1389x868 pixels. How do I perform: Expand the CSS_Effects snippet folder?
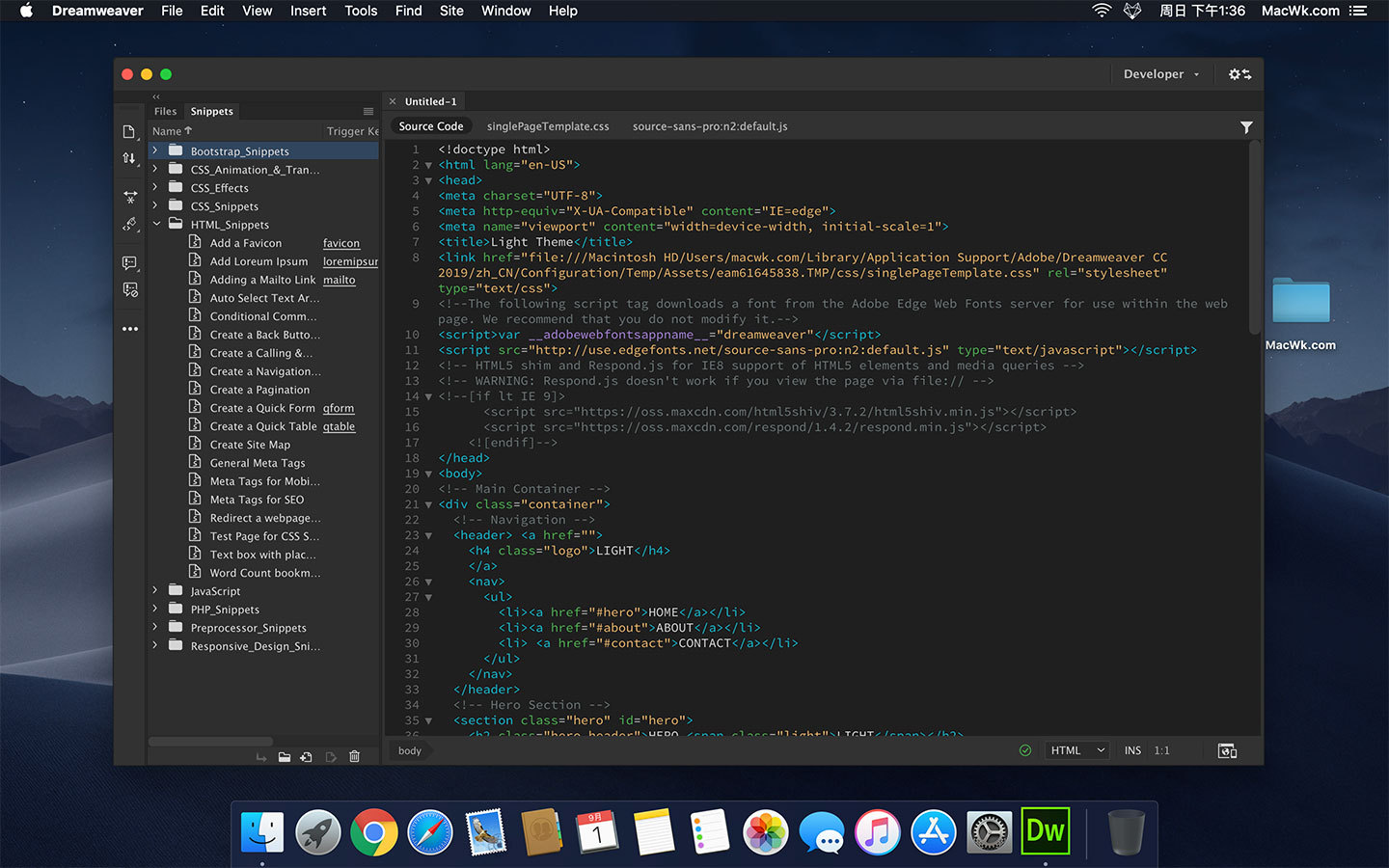tap(155, 188)
